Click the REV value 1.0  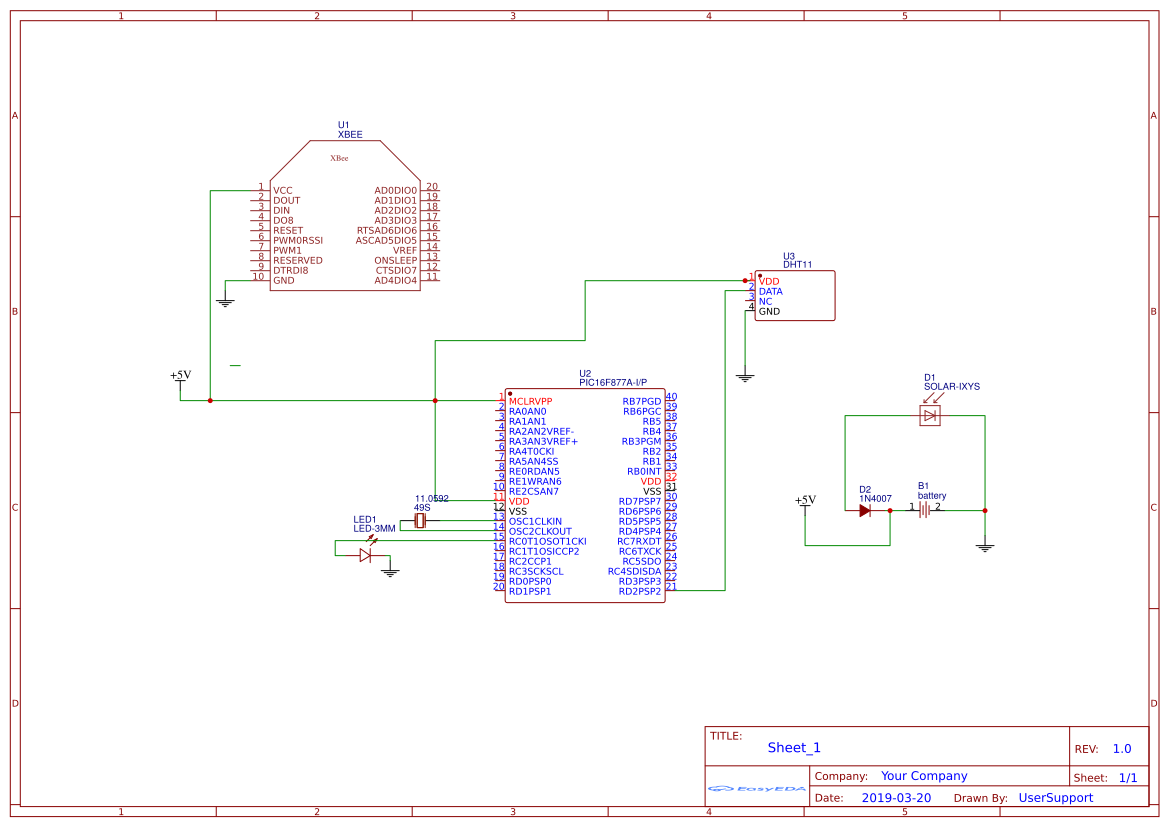pyautogui.click(x=1122, y=749)
